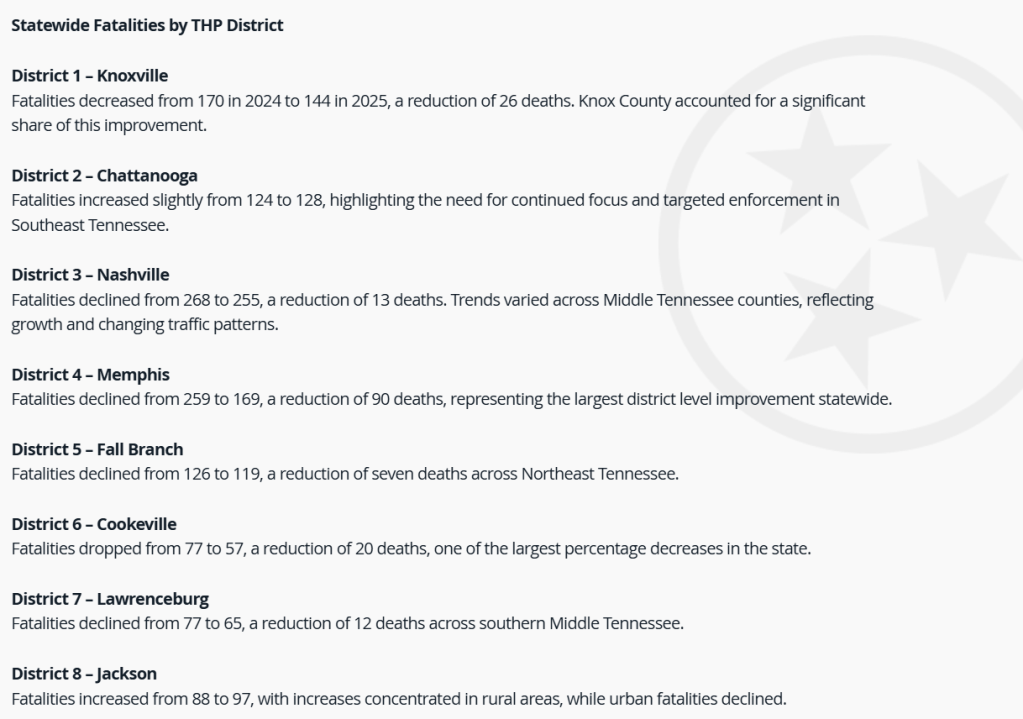The image size is (1023, 719).
Task: Click the 'Statewide Fatalities by THP District' heading
Action: [147, 26]
